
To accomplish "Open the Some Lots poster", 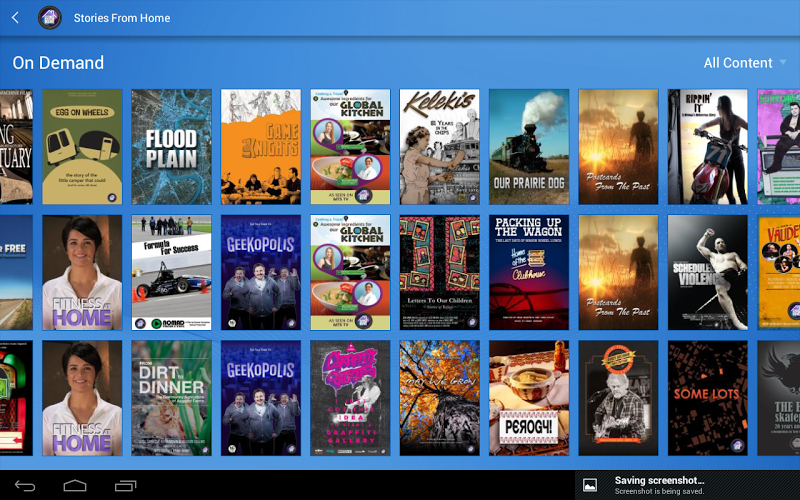I will 707,398.
